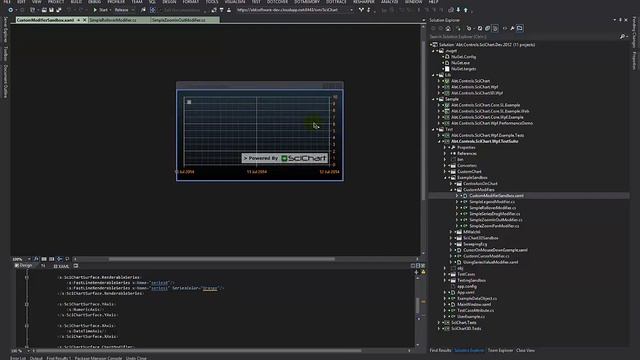Image resolution: width=640 pixels, height=360 pixels.
Task: Open the Release configuration dropdown
Action: click(x=124, y=10)
